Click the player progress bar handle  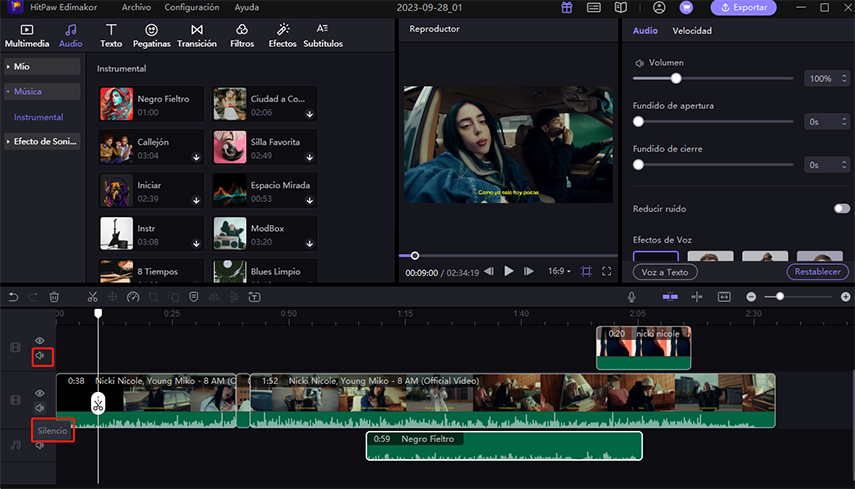click(x=415, y=256)
